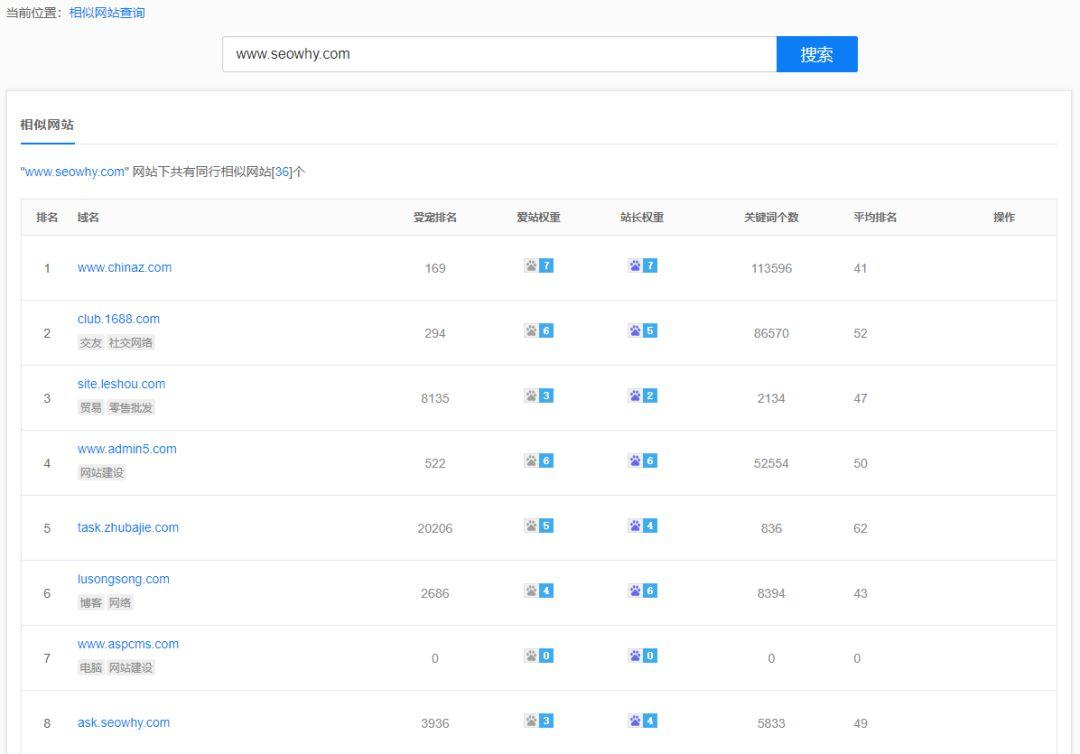This screenshot has width=1080, height=754.
Task: Click the 爱站权重 4 badge for lusongsong.com
Action: point(539,591)
